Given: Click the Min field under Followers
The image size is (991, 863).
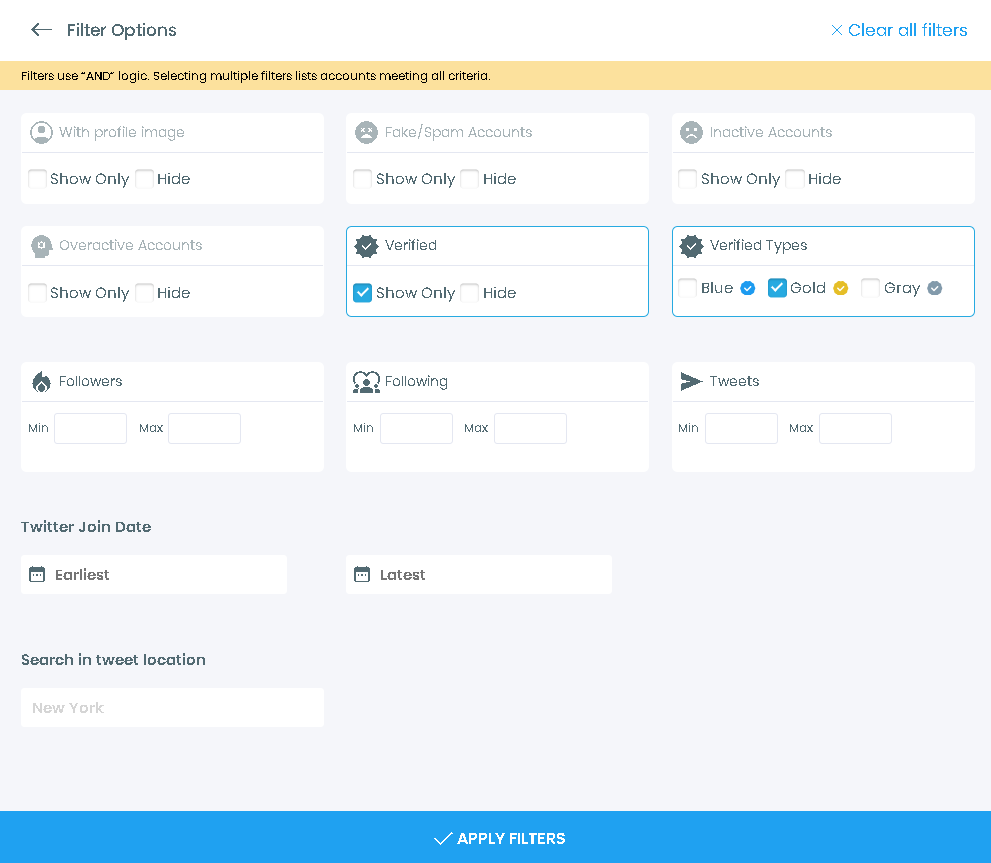Looking at the screenshot, I should [x=90, y=428].
